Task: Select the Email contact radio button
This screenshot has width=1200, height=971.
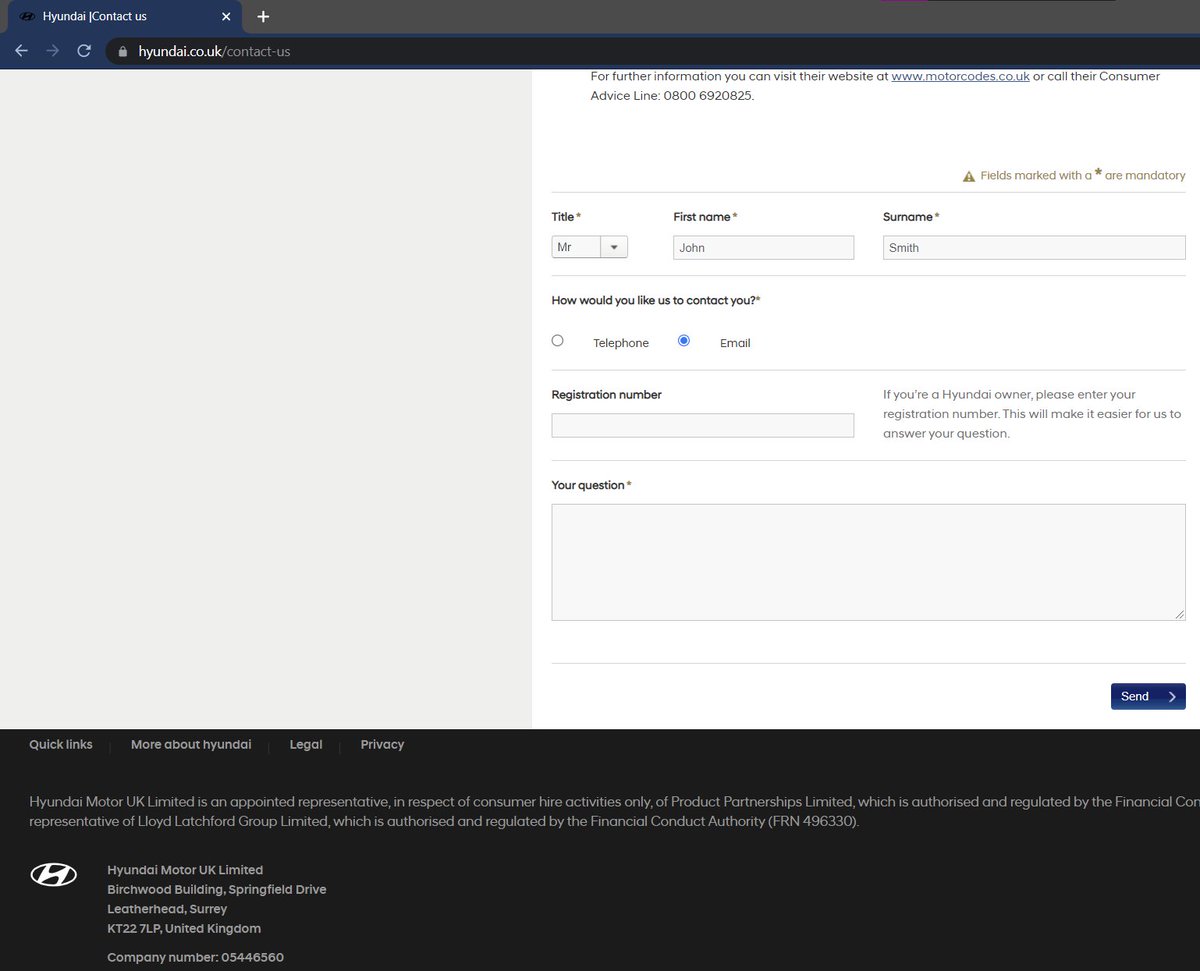Action: 684,340
